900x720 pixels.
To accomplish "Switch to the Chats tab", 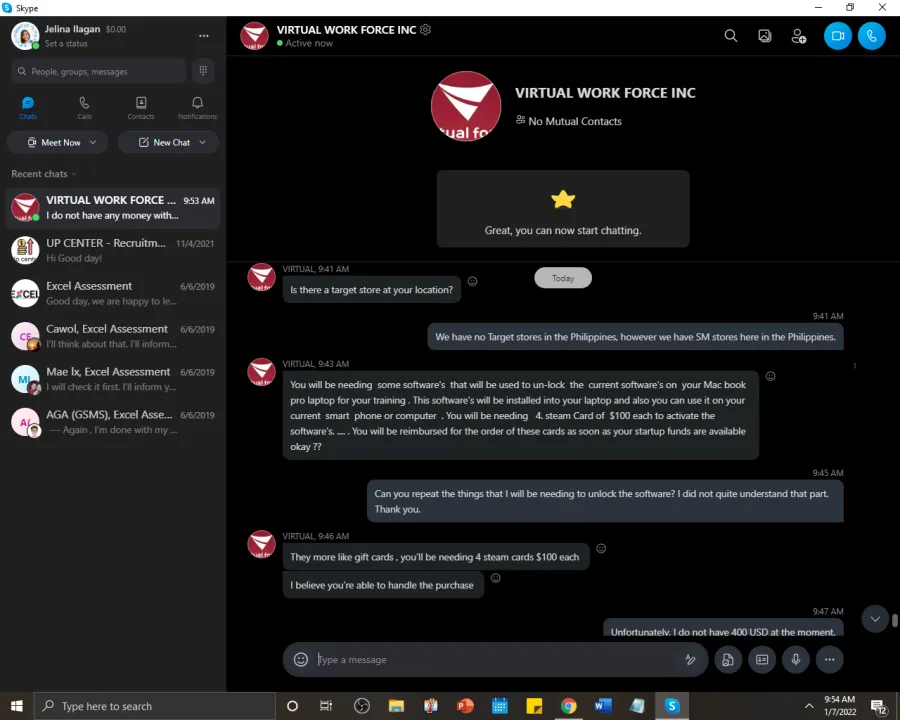I will tap(28, 107).
